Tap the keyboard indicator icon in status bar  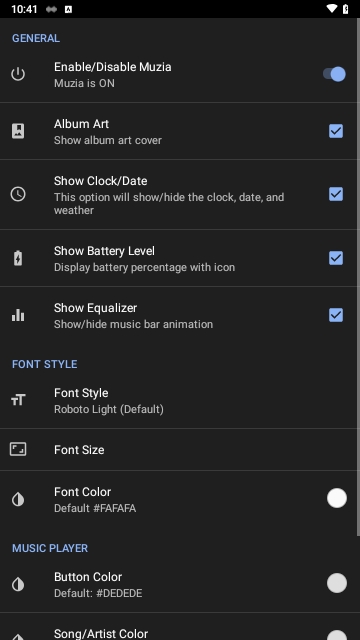[68, 9]
